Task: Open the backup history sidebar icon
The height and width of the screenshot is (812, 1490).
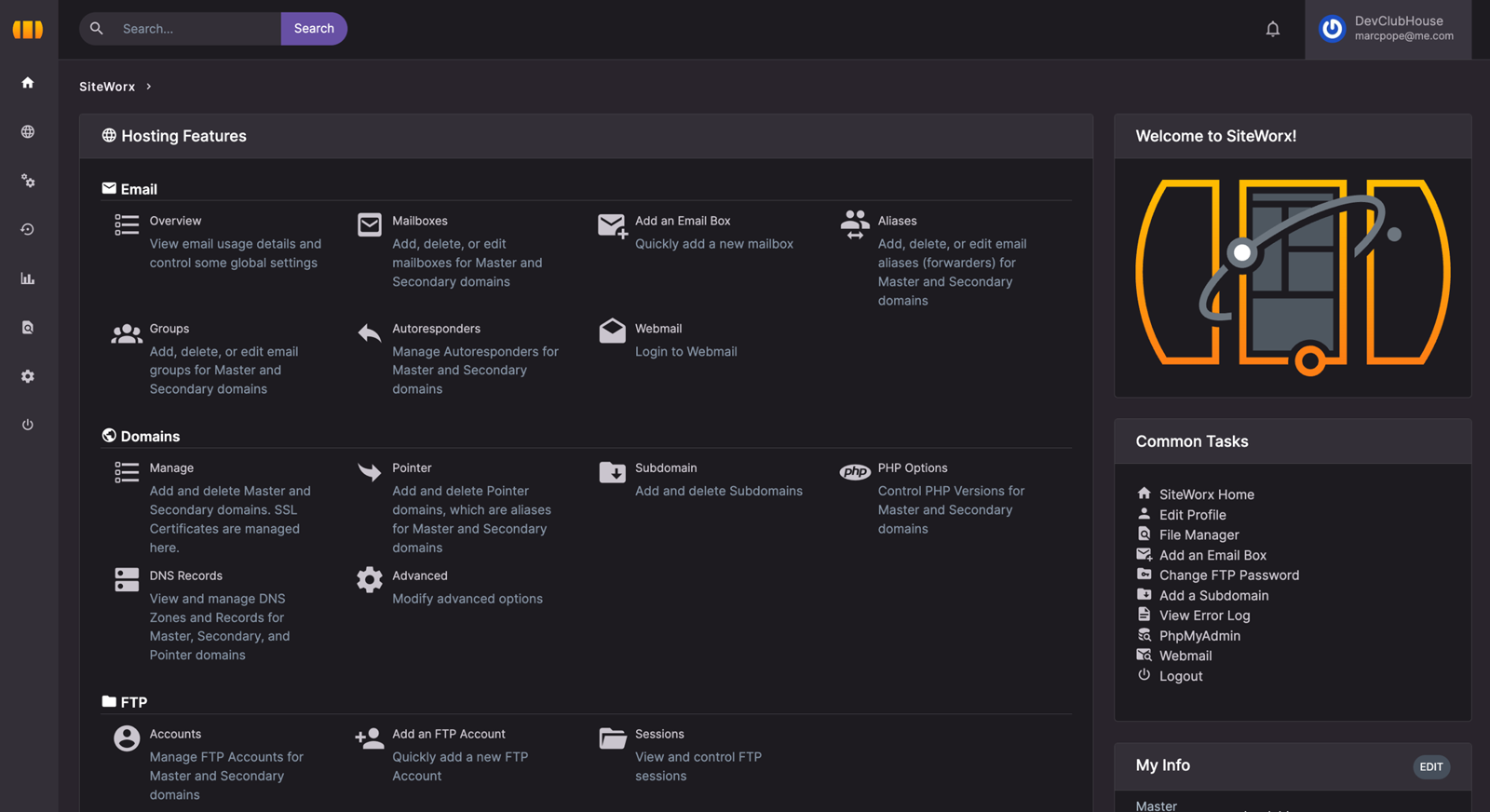Action: pyautogui.click(x=28, y=229)
